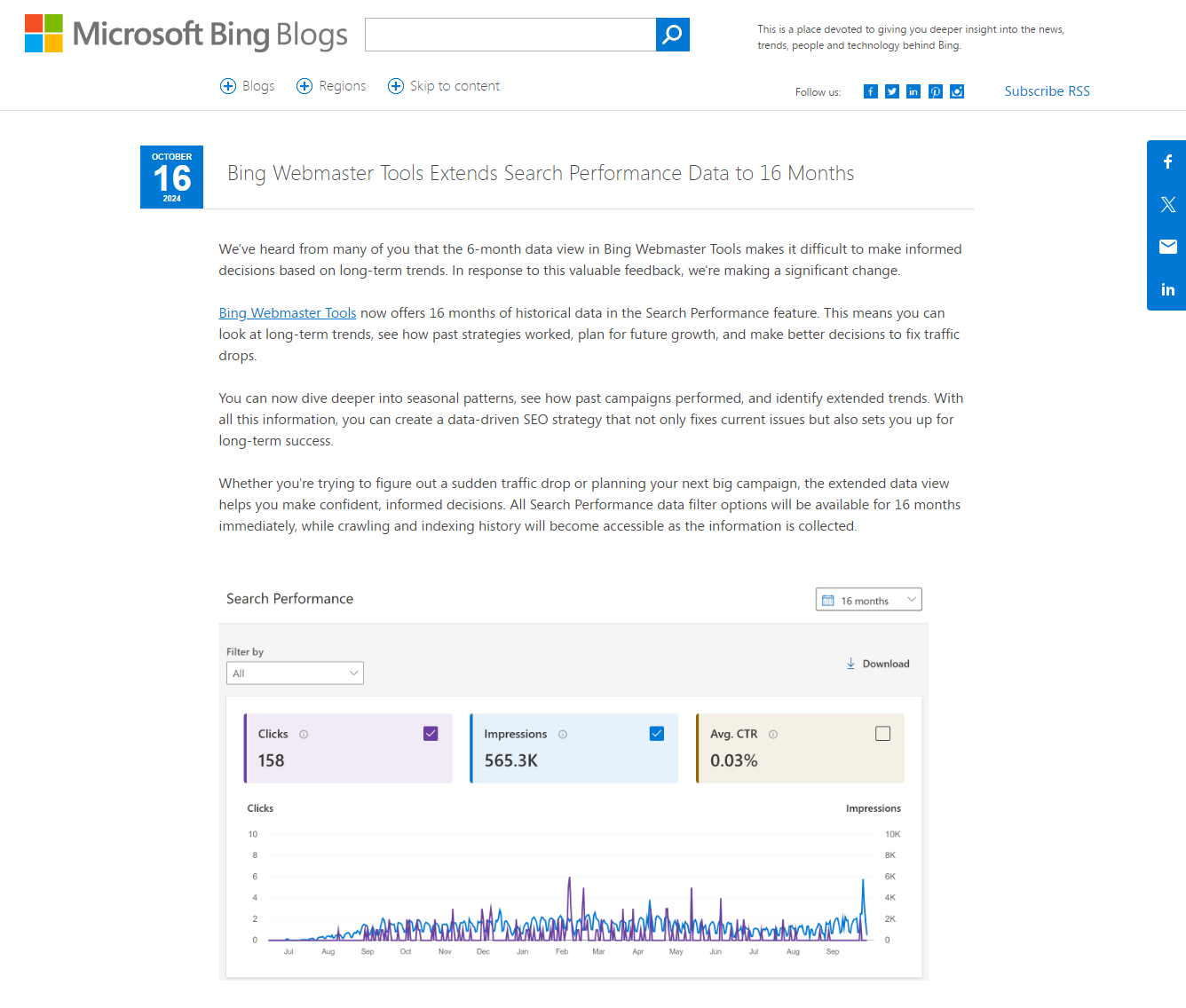
Task: Click the plus icon beside Blogs
Action: pyautogui.click(x=228, y=86)
